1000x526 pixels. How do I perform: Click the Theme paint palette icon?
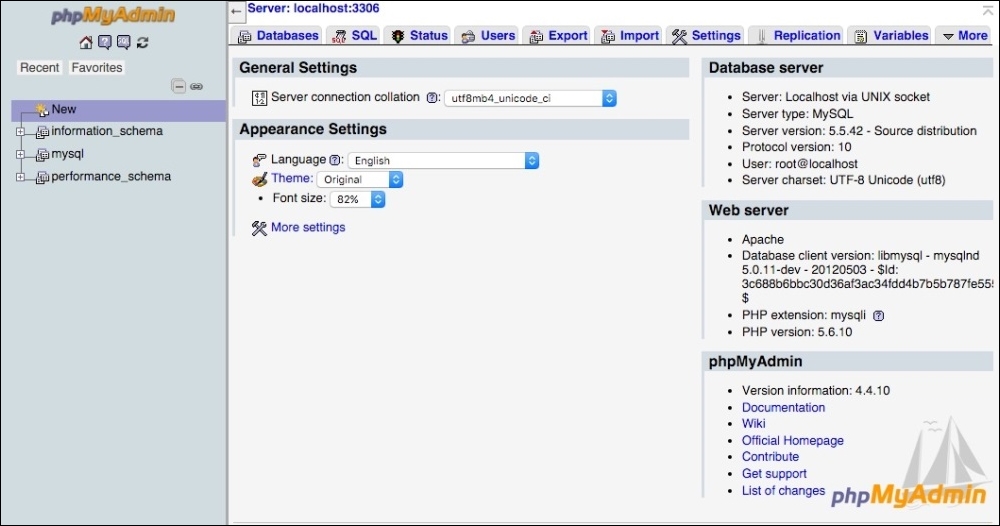(x=259, y=179)
